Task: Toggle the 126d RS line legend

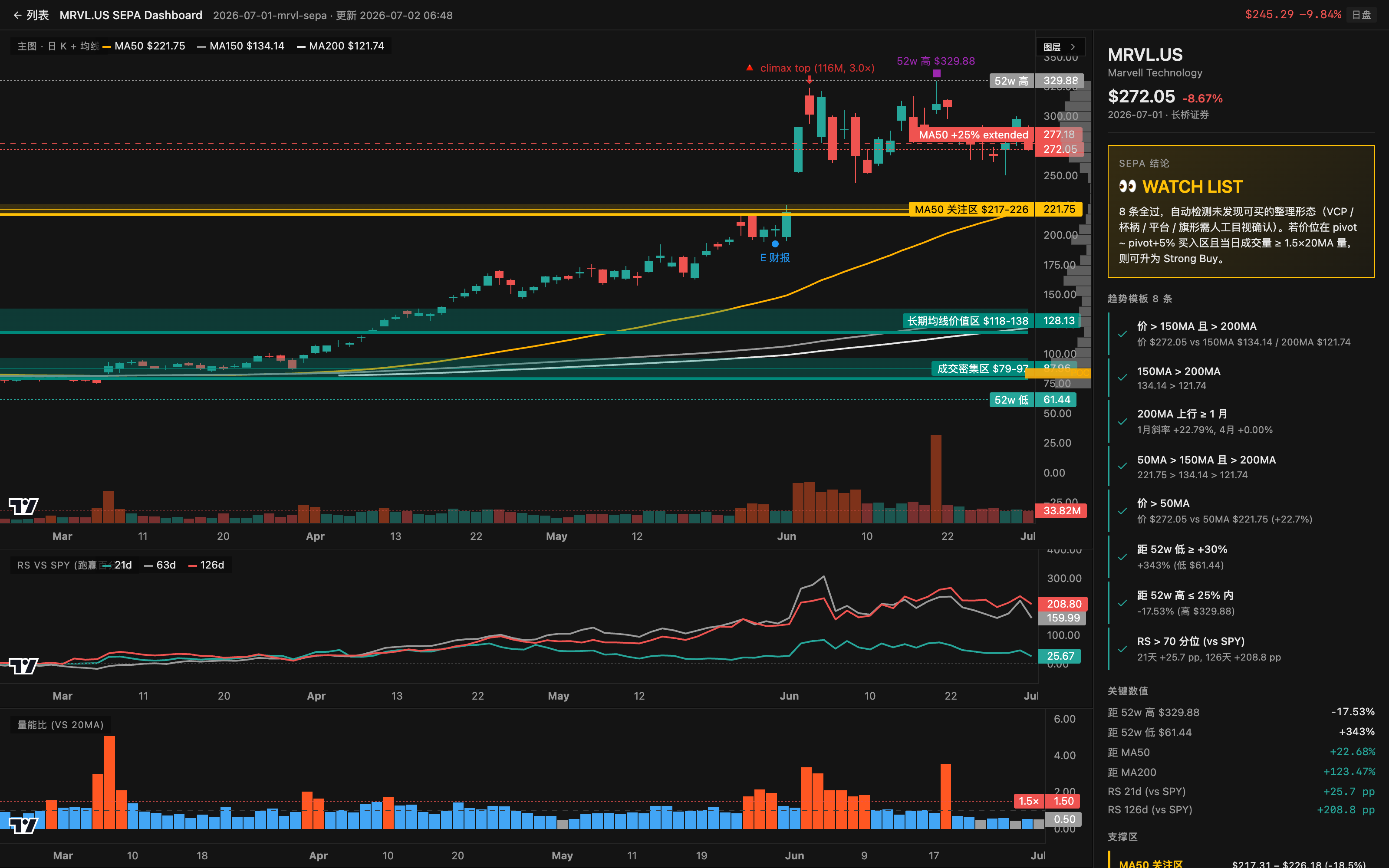Action: coord(206,565)
